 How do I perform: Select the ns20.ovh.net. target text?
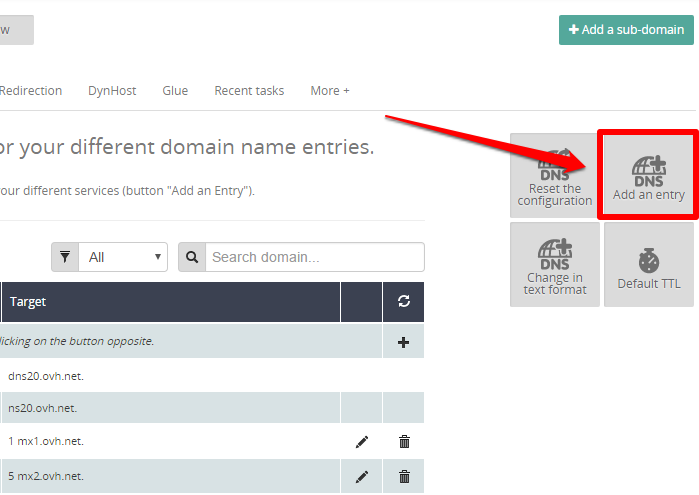tap(43, 408)
